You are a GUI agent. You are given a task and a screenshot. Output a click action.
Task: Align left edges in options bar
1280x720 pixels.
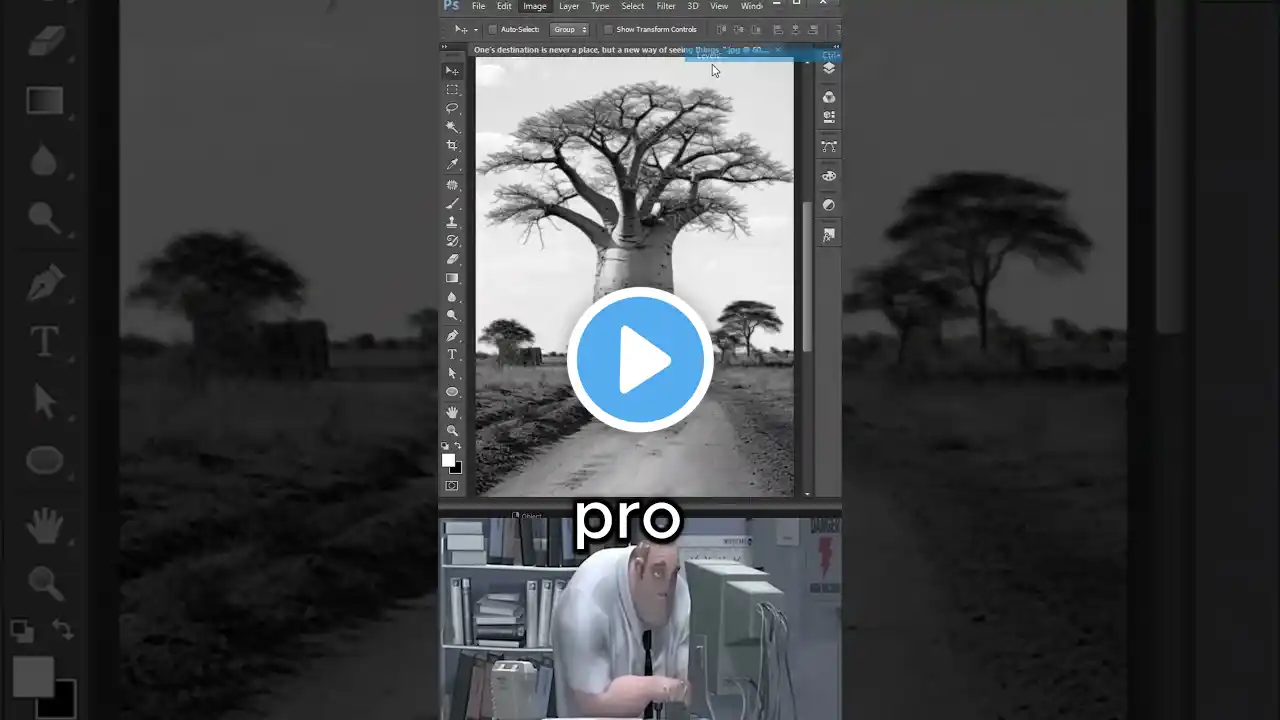[x=778, y=29]
